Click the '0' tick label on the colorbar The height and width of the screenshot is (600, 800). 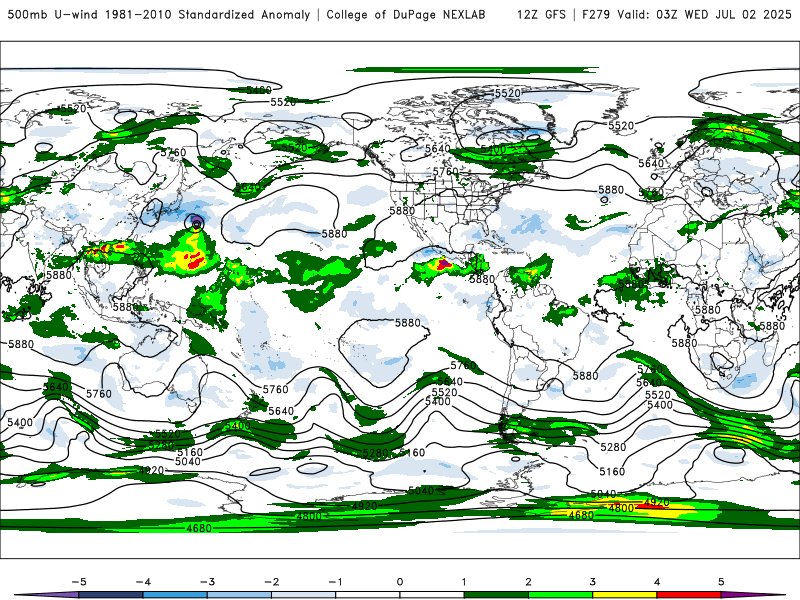click(x=400, y=582)
